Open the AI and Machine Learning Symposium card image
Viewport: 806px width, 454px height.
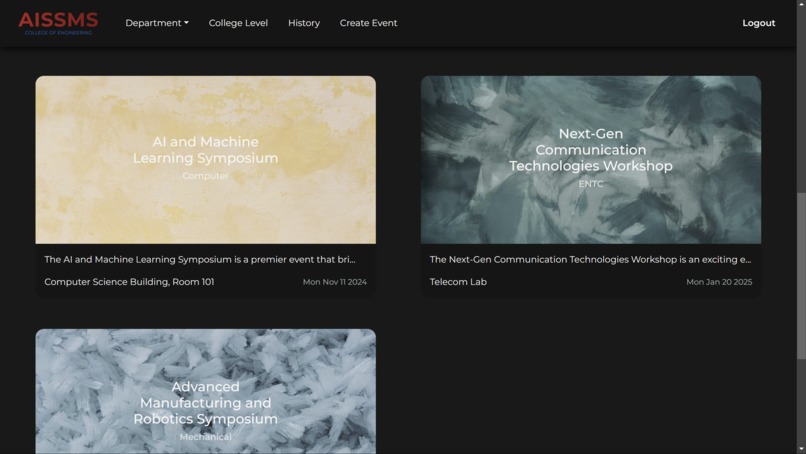[x=206, y=160]
